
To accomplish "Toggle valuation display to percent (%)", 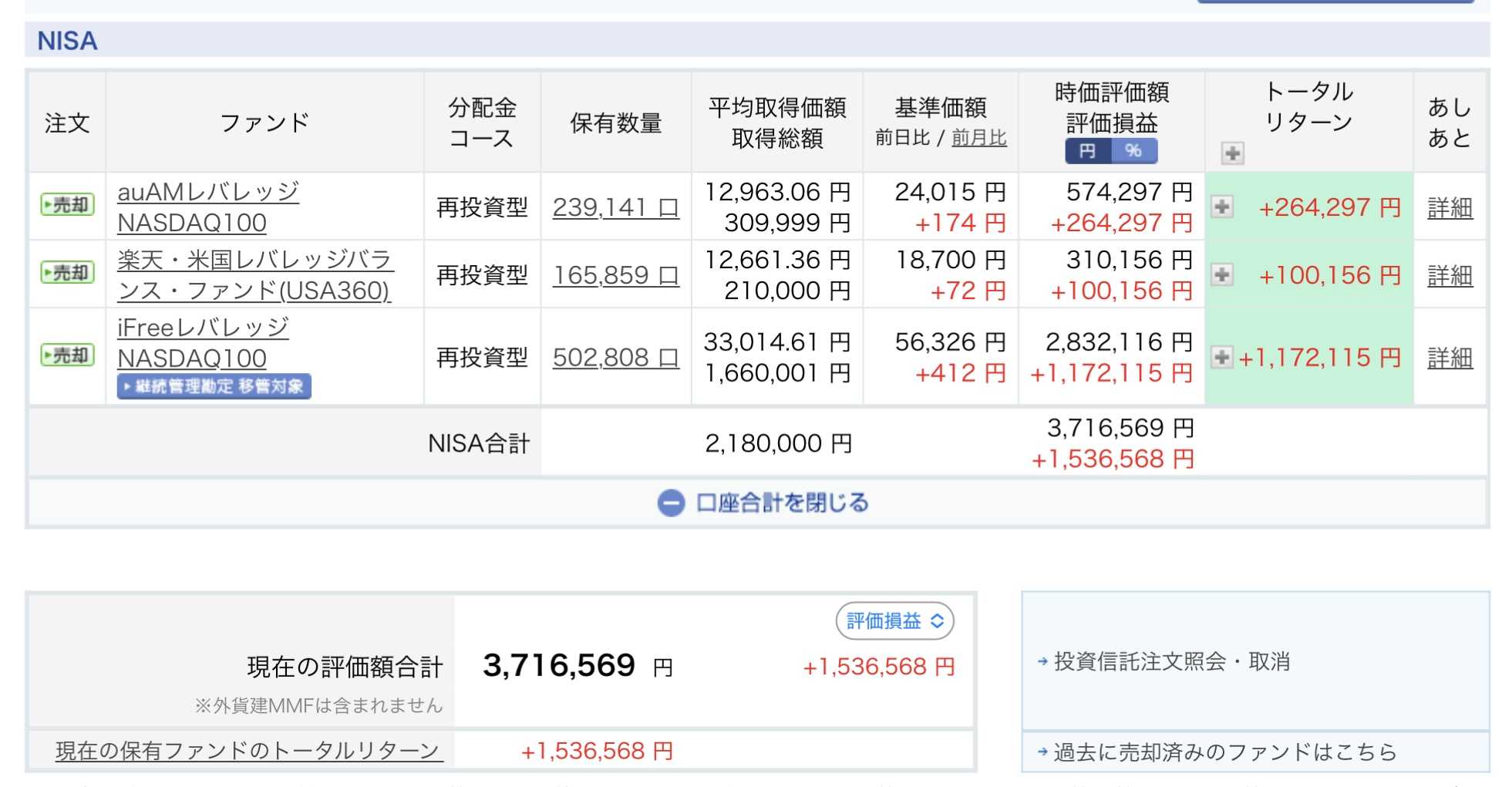I will (x=1133, y=151).
